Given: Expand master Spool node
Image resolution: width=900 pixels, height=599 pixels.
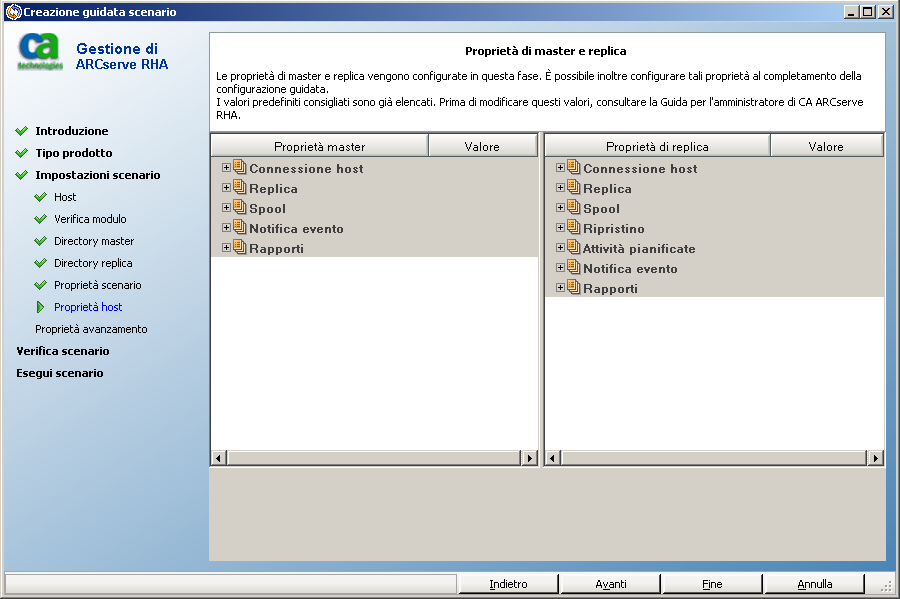Looking at the screenshot, I should pyautogui.click(x=226, y=208).
